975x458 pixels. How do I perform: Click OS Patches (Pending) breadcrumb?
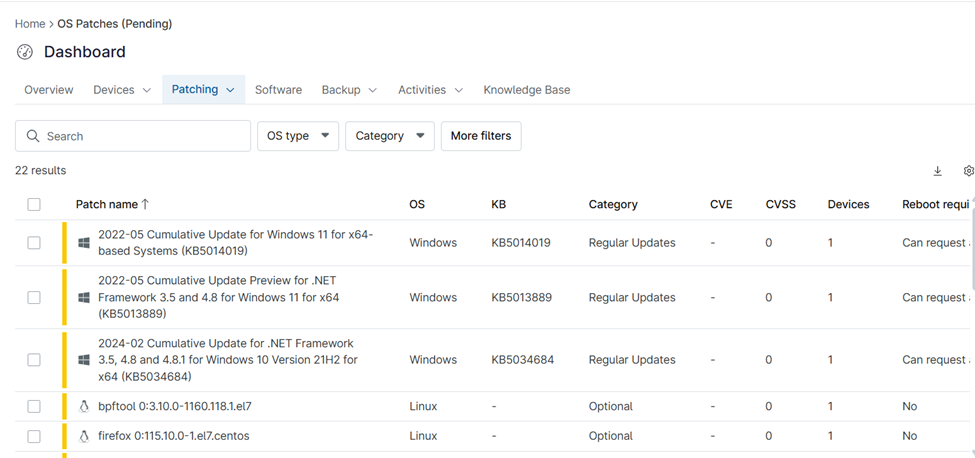115,24
